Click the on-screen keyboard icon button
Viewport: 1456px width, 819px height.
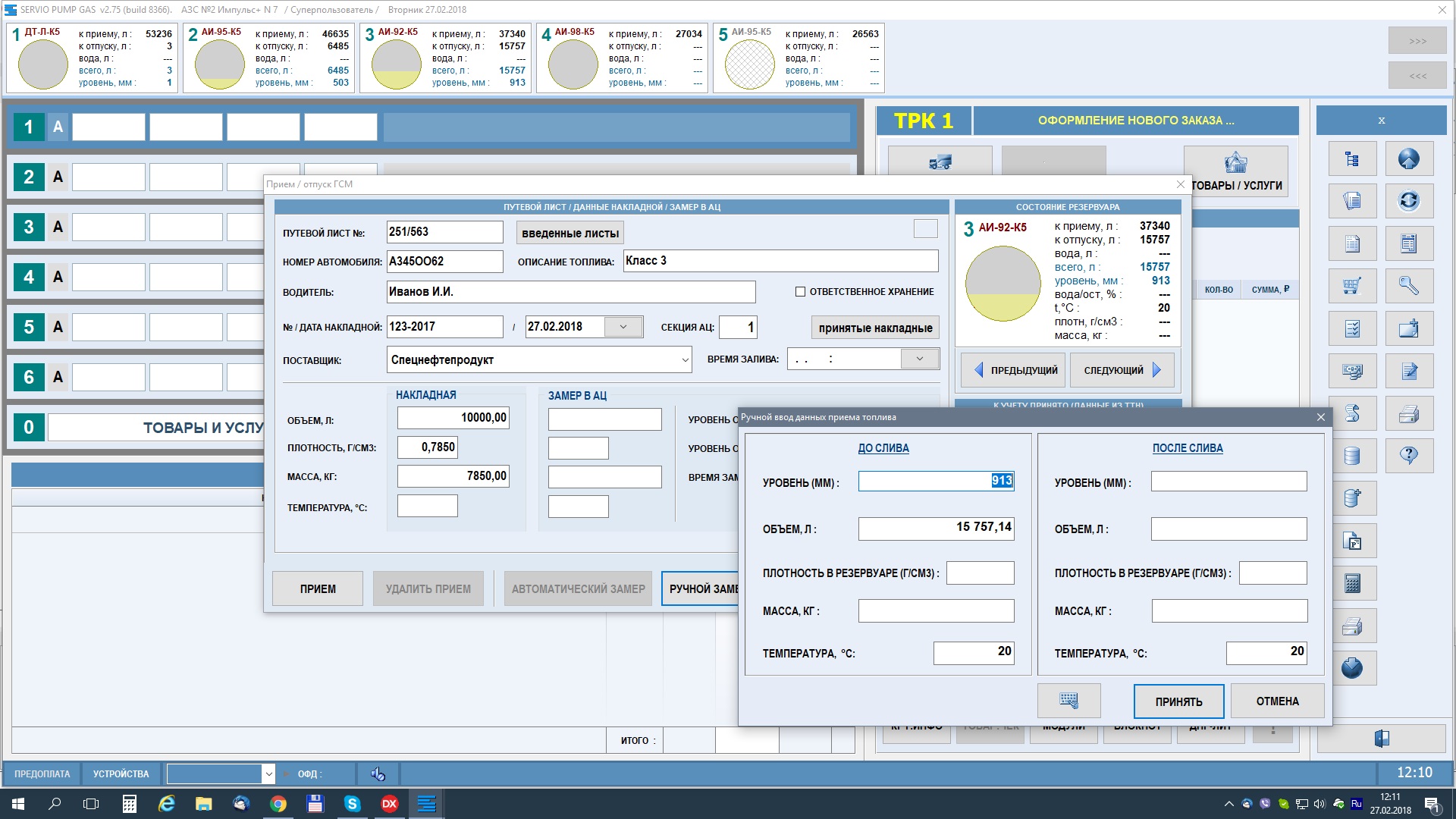[1068, 701]
